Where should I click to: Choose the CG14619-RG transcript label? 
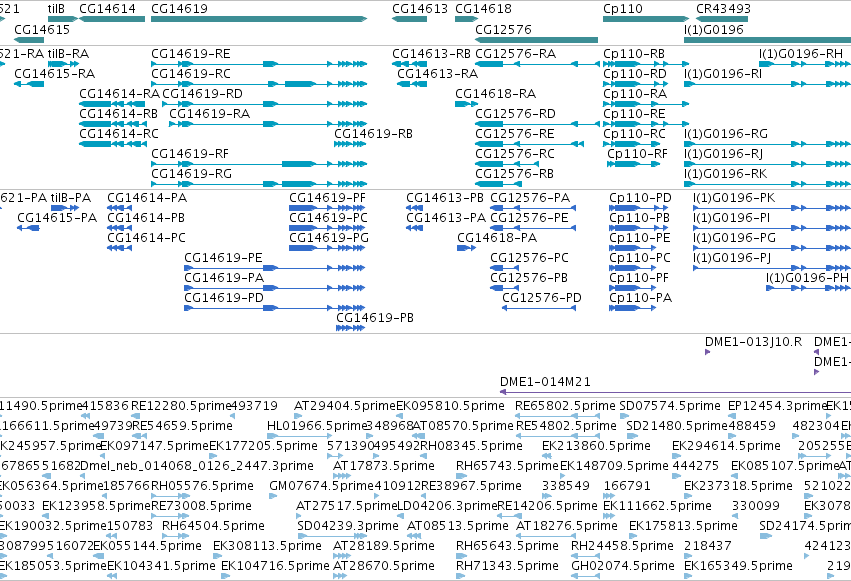tap(191, 174)
